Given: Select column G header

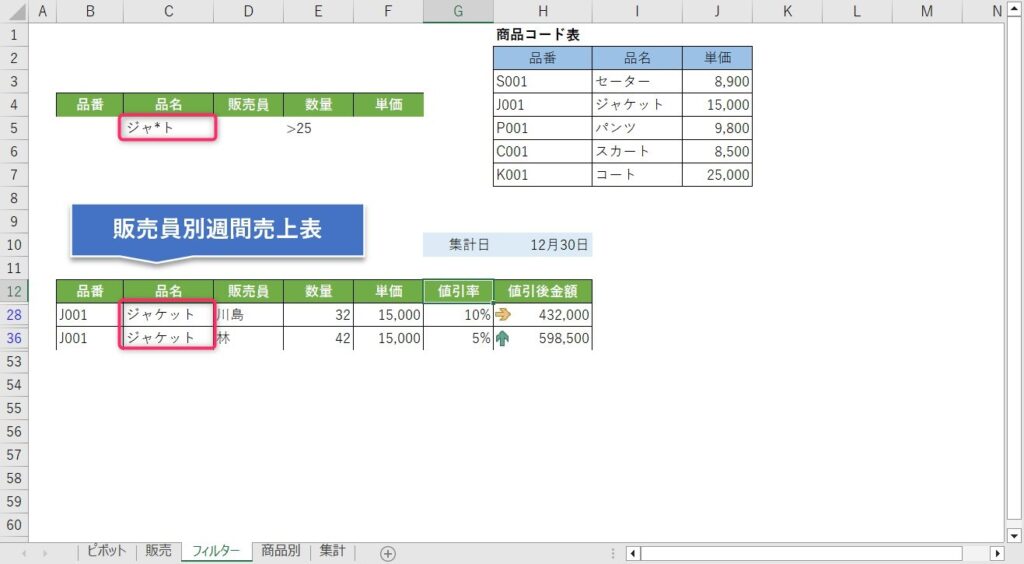Looking at the screenshot, I should pyautogui.click(x=458, y=11).
